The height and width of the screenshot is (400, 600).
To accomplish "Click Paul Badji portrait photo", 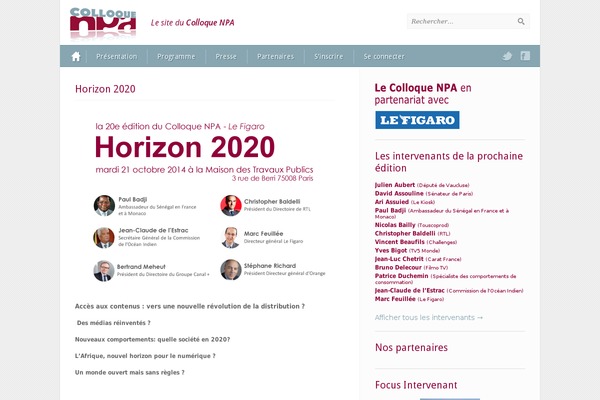I will 104,206.
